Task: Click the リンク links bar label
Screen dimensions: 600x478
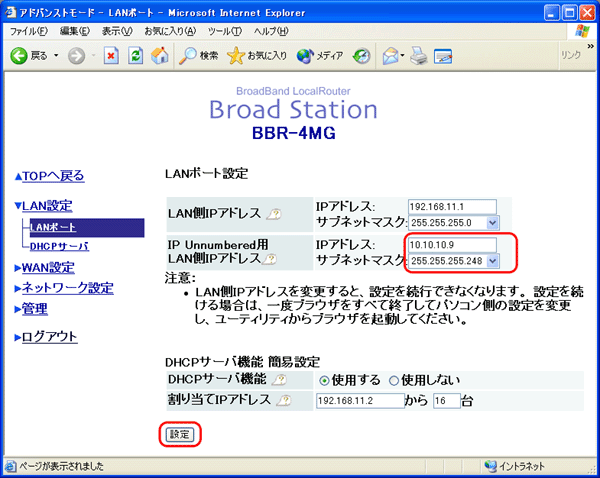Action: (571, 55)
